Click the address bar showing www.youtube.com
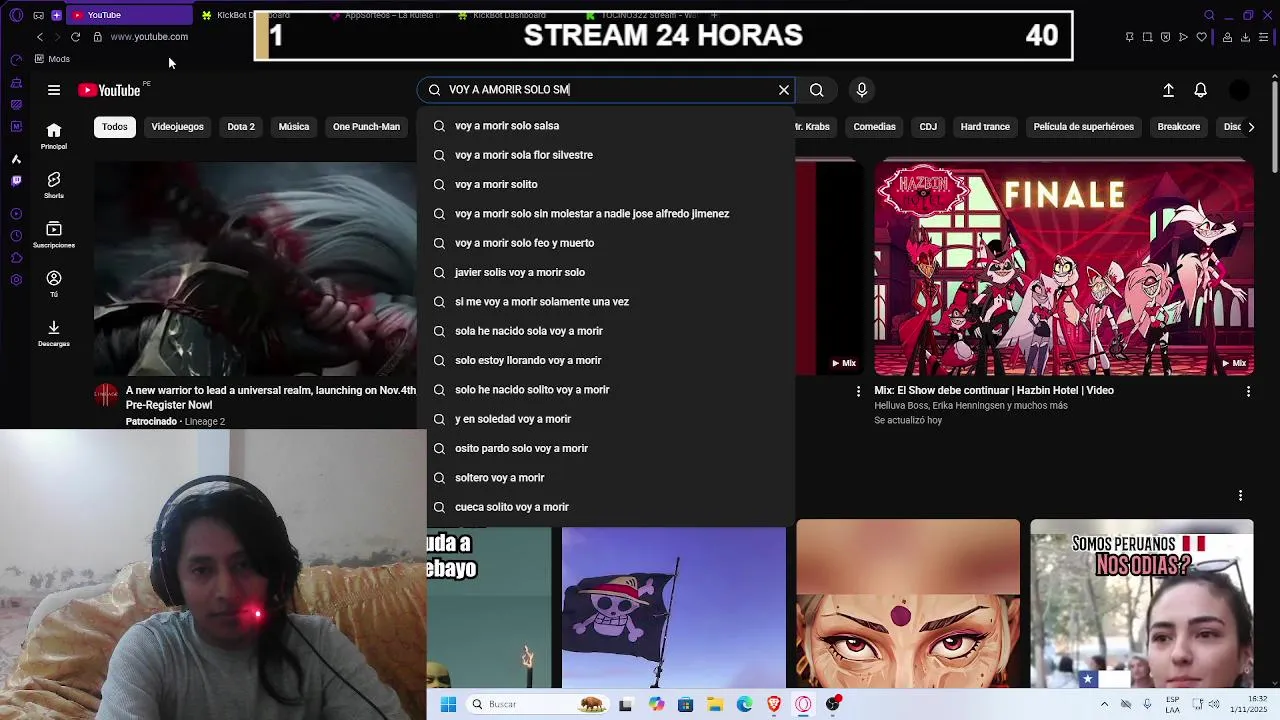1280x720 pixels. point(149,37)
